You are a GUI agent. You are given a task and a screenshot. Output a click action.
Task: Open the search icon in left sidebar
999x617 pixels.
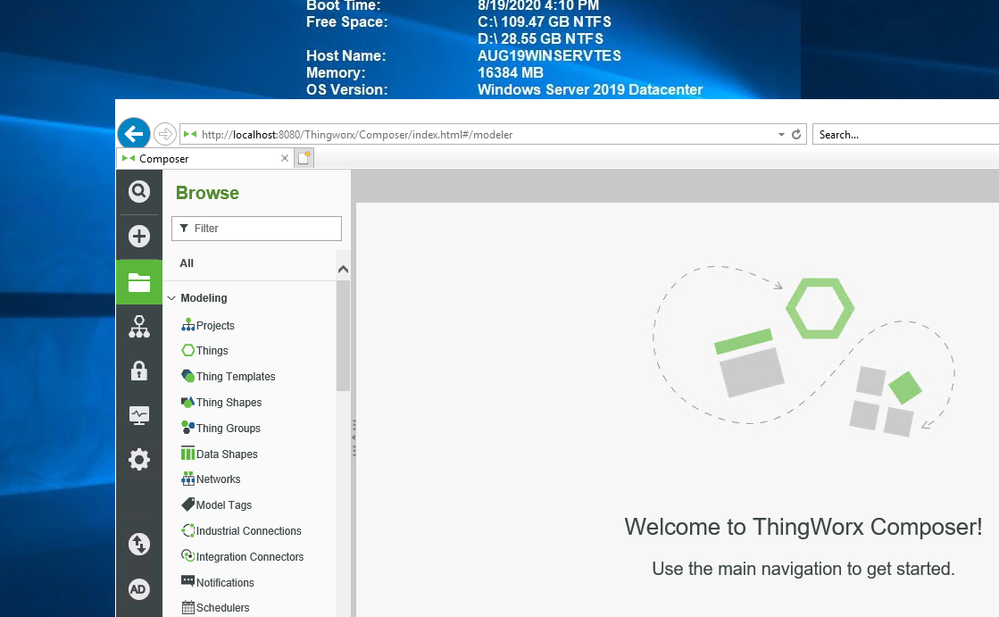pyautogui.click(x=139, y=191)
